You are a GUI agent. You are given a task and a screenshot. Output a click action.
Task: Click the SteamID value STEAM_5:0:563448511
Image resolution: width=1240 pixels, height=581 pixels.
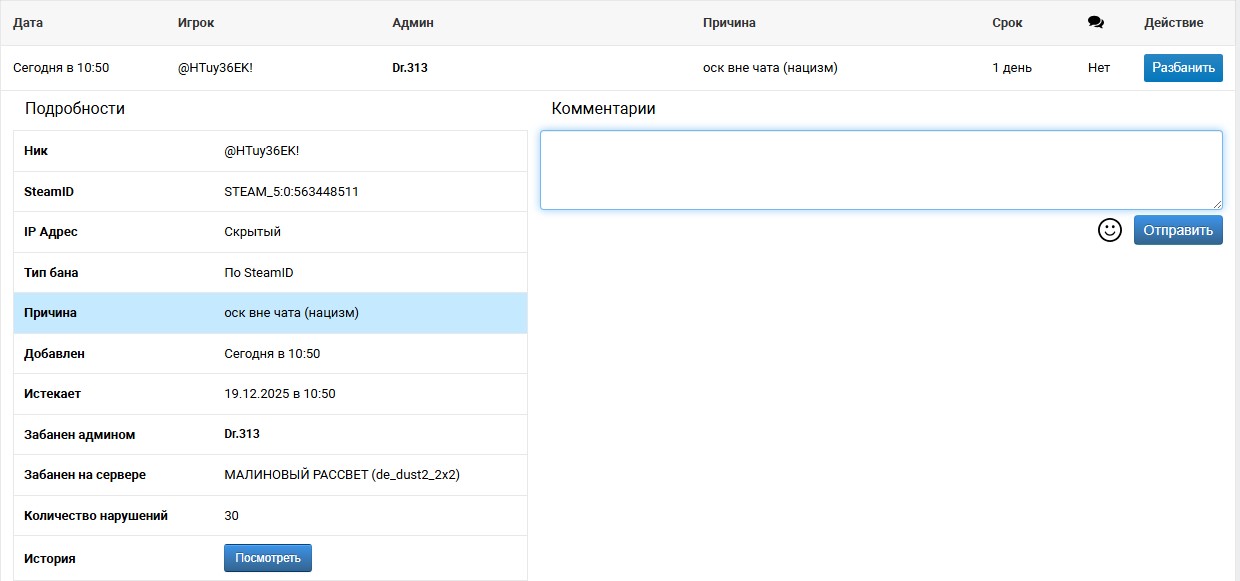click(x=291, y=191)
